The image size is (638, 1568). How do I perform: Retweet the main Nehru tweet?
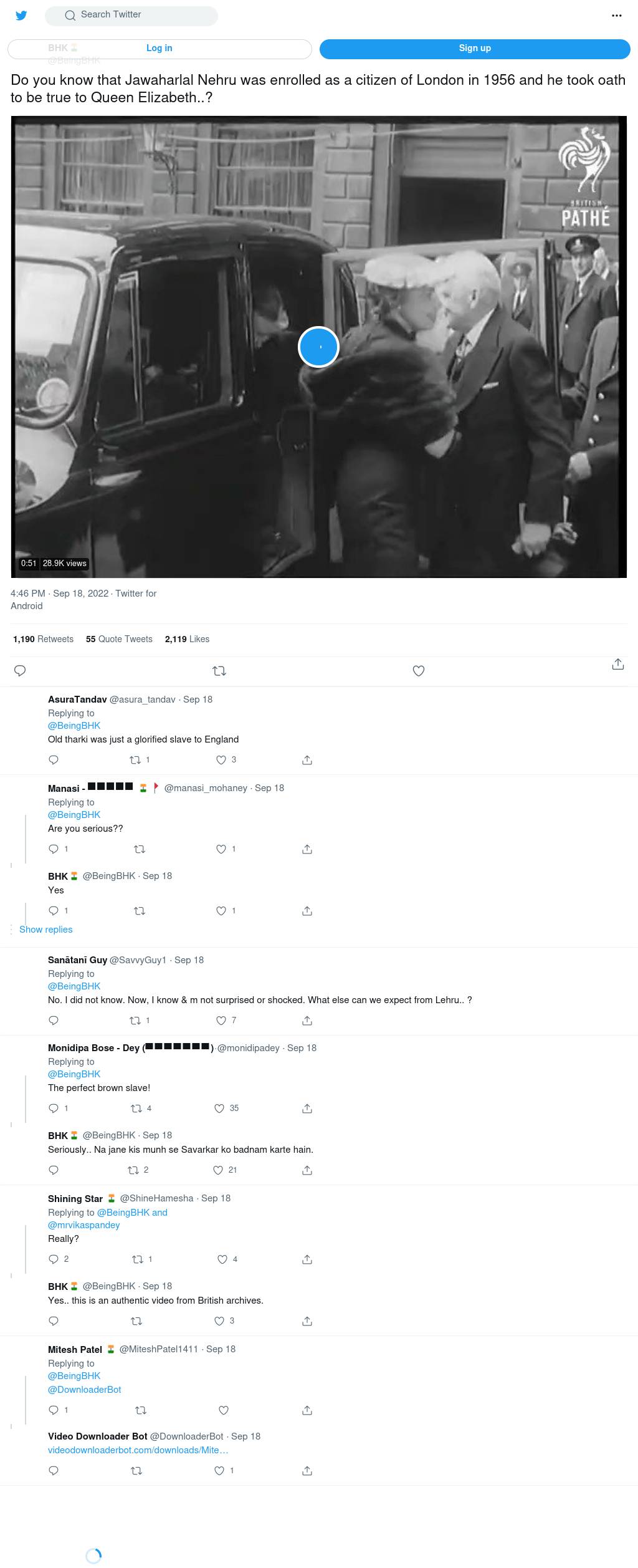click(219, 671)
